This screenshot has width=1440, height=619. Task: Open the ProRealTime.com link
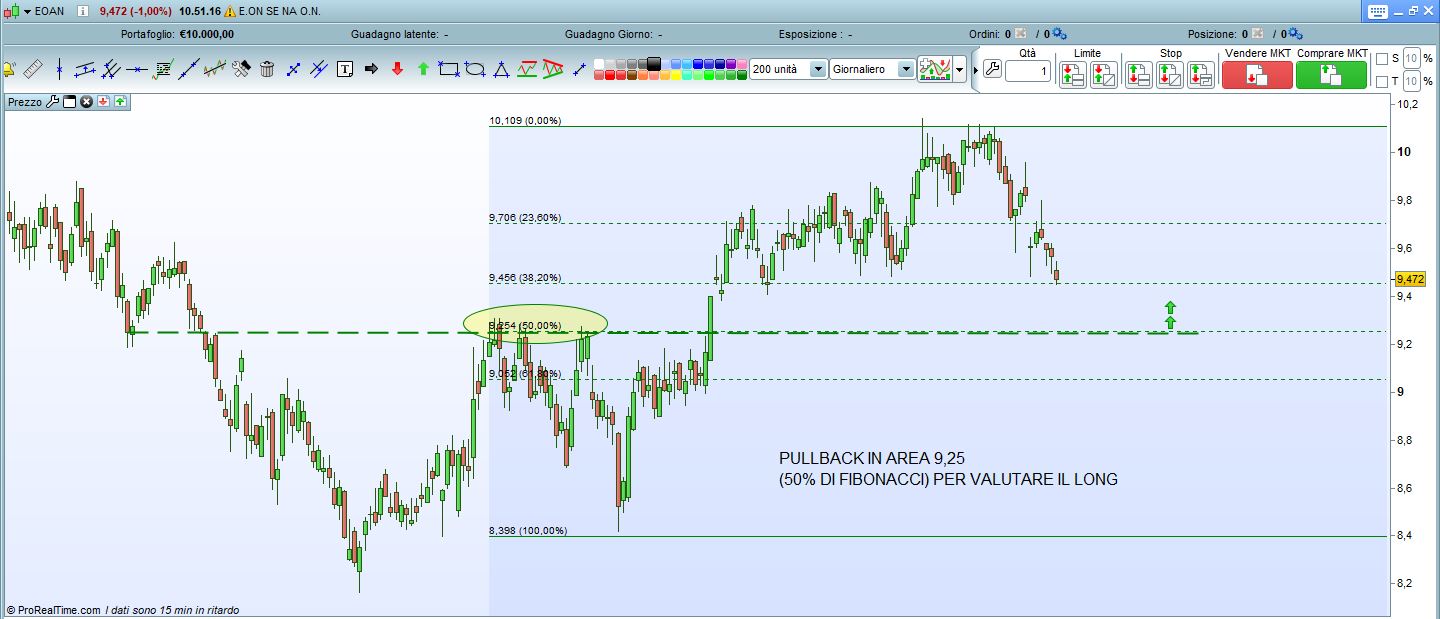click(x=59, y=610)
